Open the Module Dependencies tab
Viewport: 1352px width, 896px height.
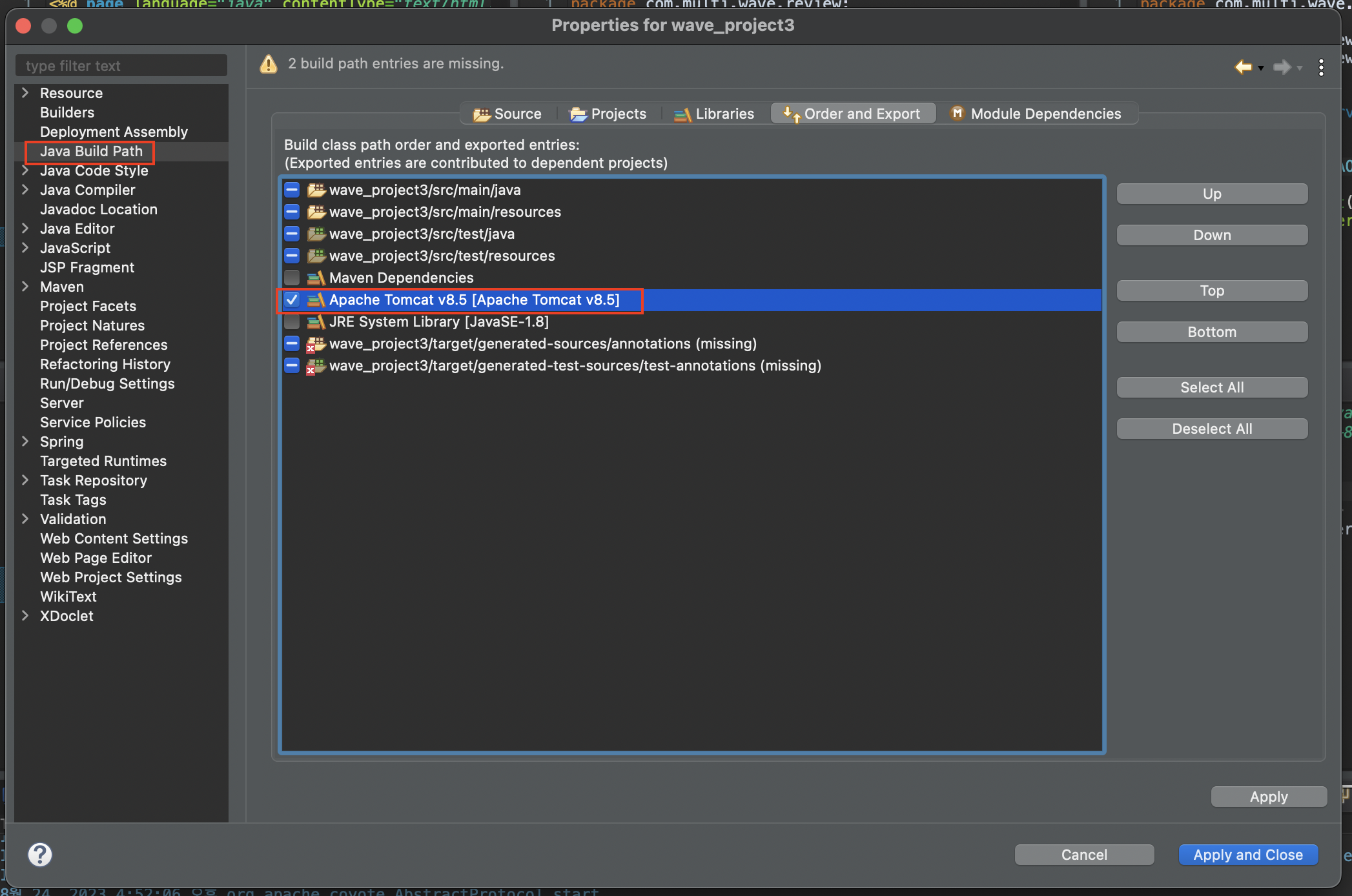(x=1036, y=114)
